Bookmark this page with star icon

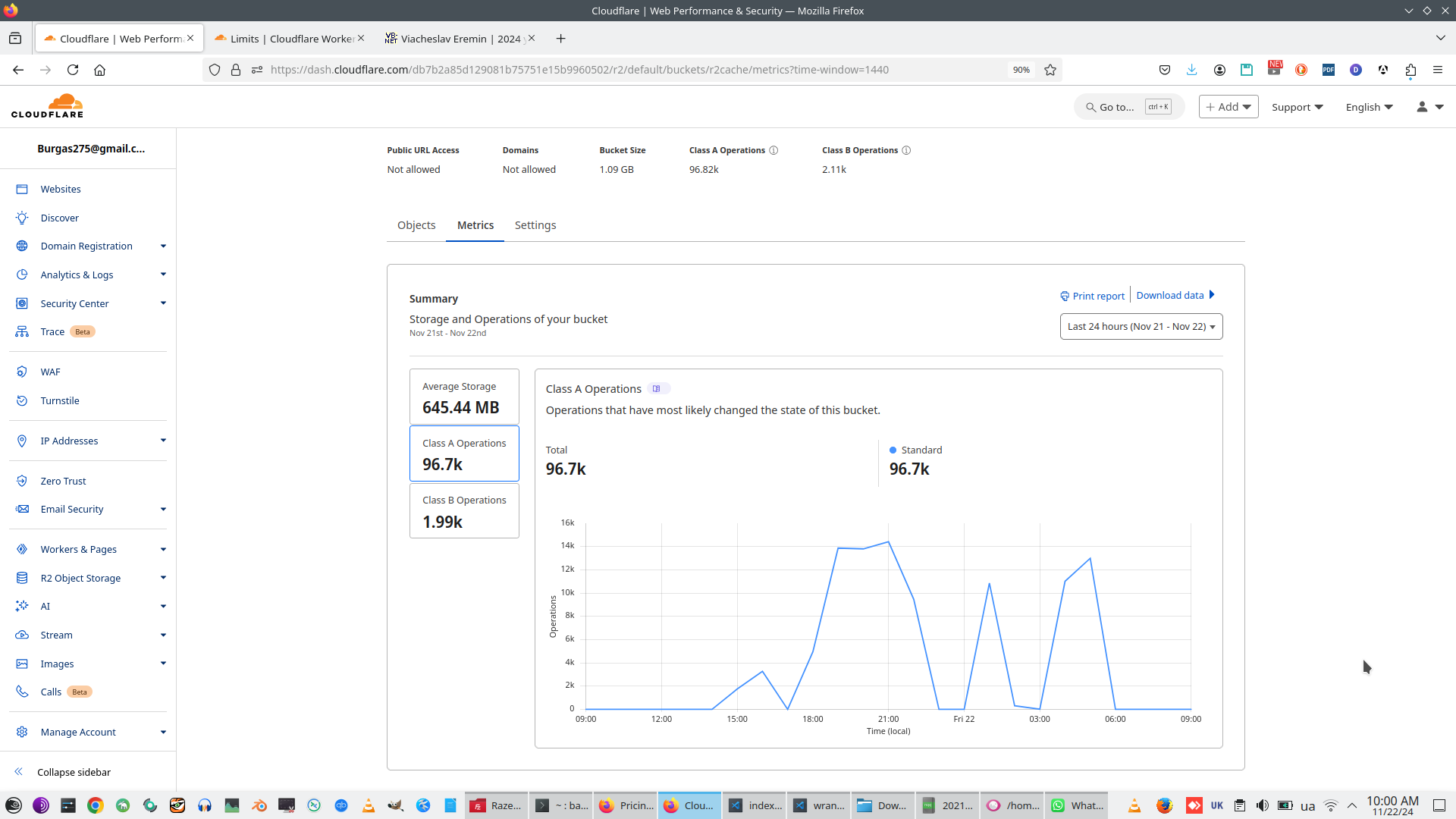click(x=1050, y=70)
